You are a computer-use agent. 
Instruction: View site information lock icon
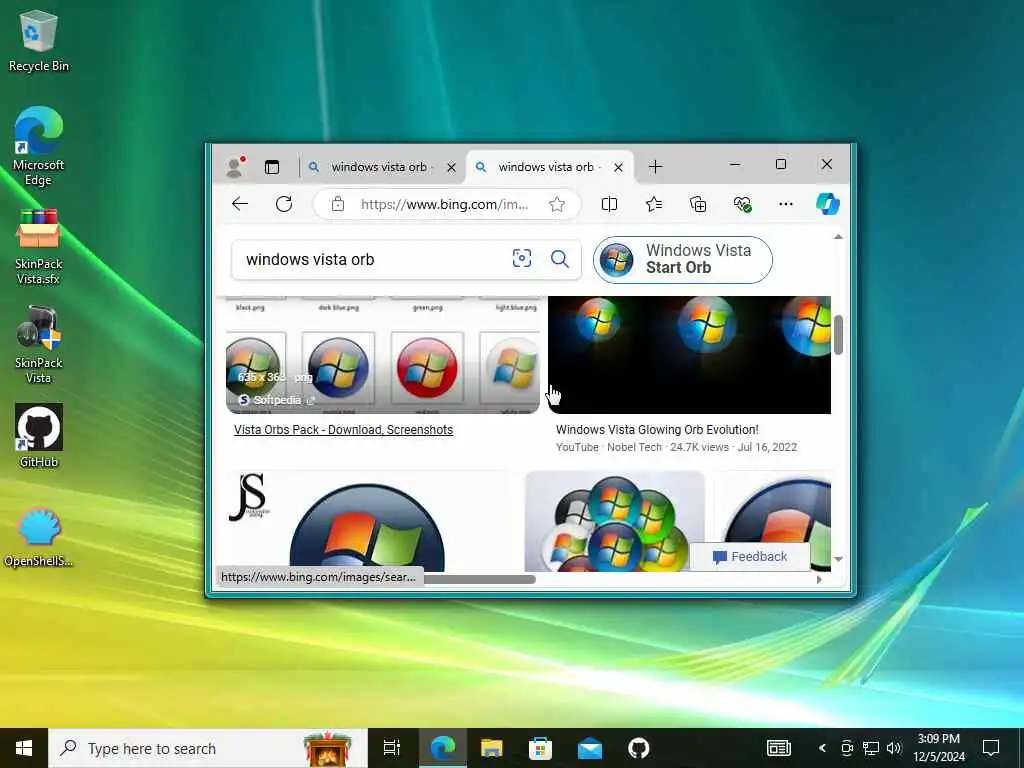(338, 204)
